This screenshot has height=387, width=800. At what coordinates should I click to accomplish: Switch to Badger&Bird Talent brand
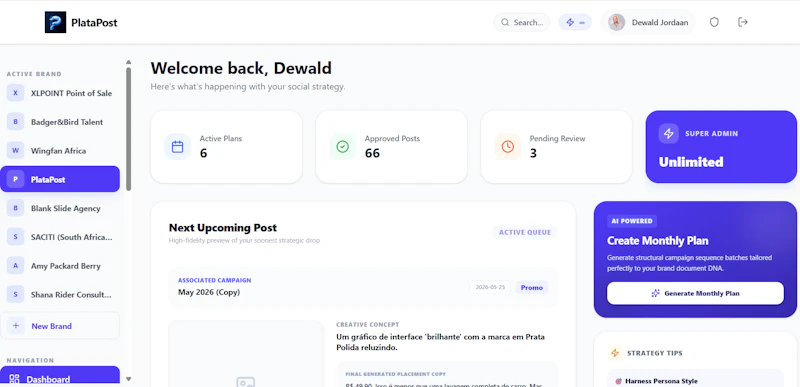[60, 122]
